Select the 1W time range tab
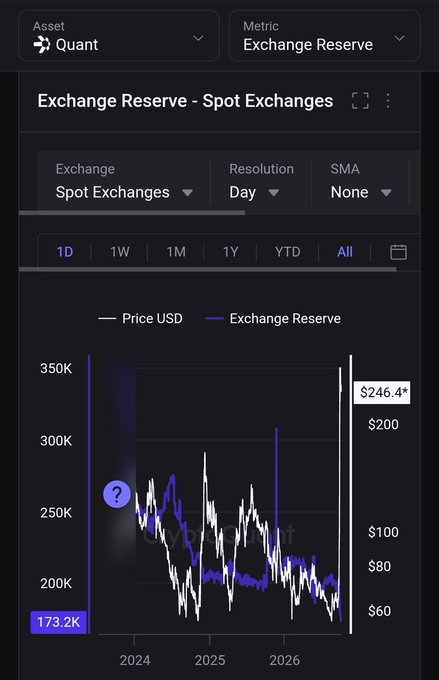The image size is (439, 680). pos(120,252)
